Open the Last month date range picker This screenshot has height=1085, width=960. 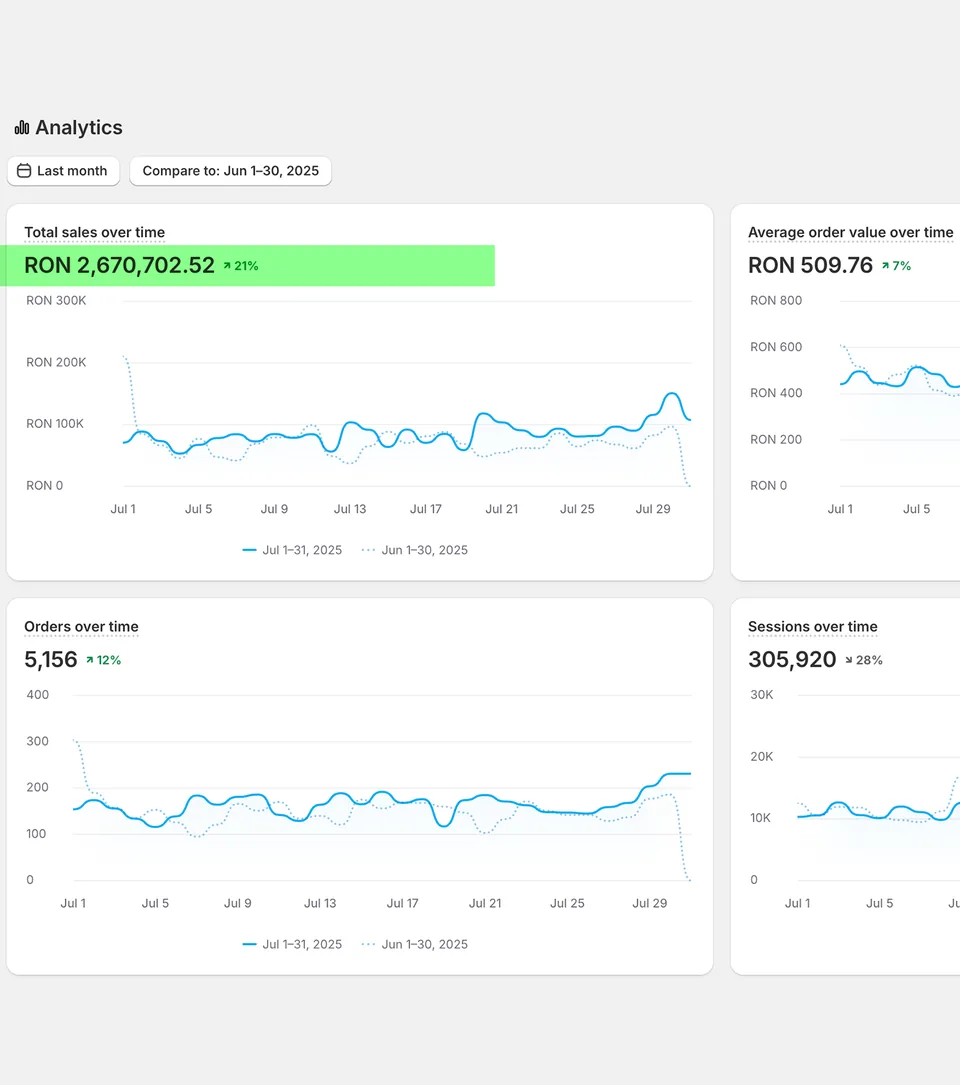coord(63,171)
